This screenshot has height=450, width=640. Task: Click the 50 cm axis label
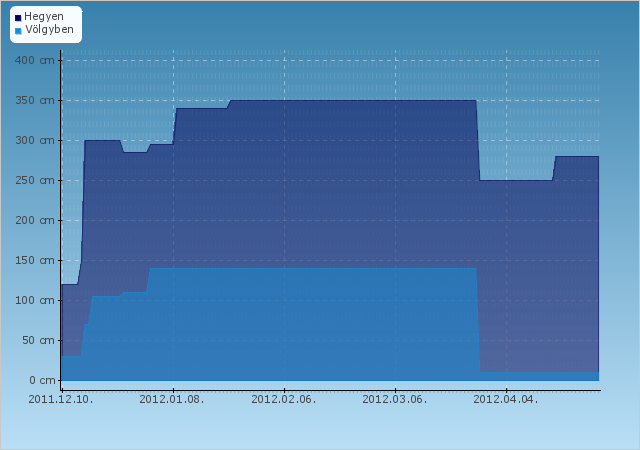[x=38, y=341]
